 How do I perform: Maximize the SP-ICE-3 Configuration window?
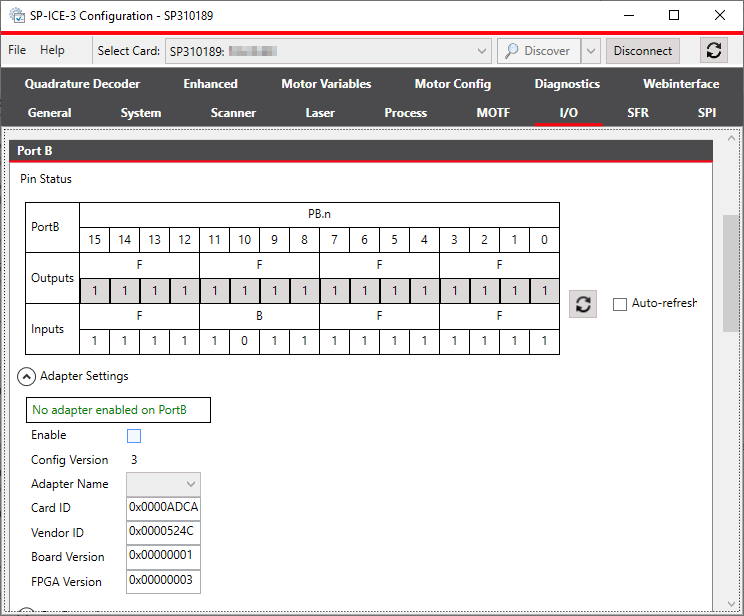tap(673, 16)
